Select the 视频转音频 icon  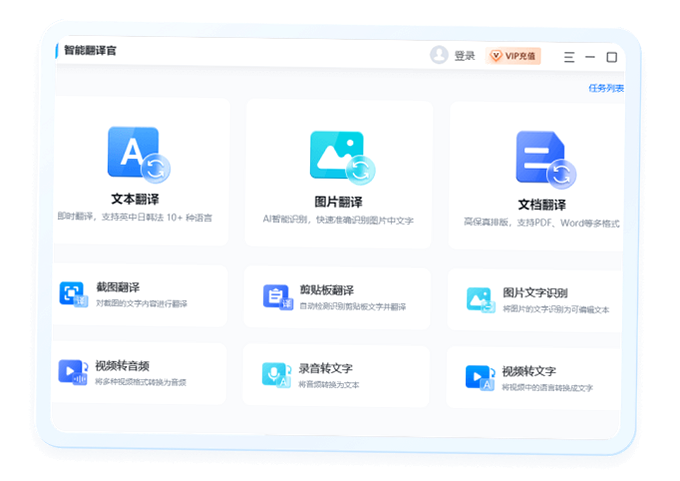pos(73,372)
